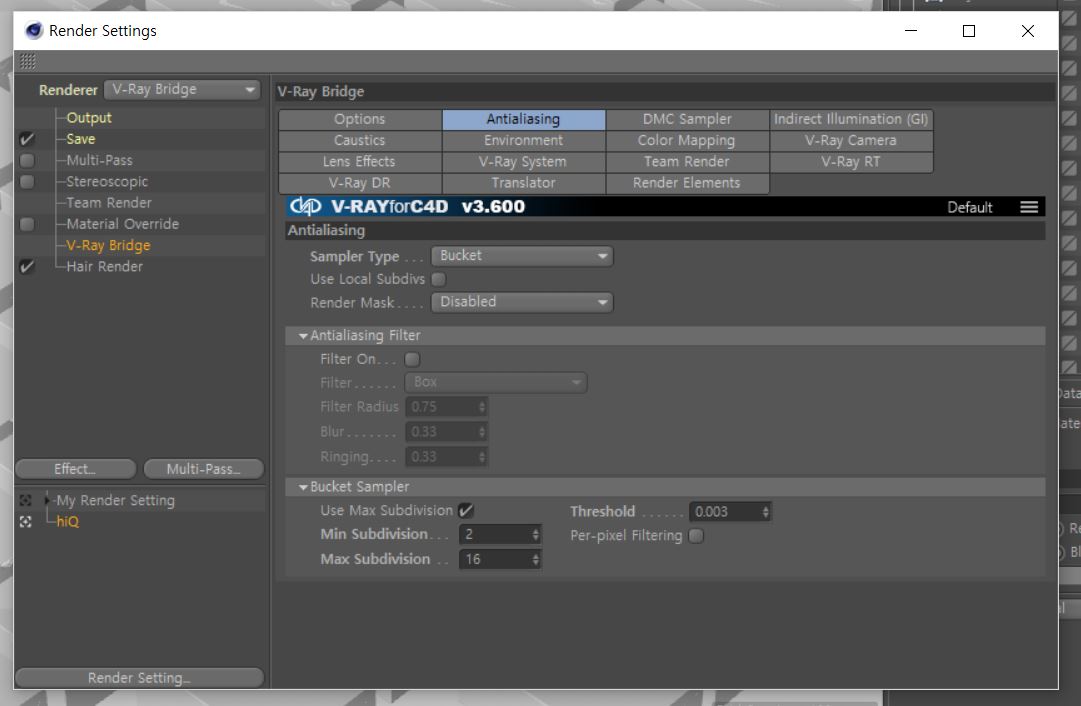The image size is (1081, 706).
Task: Open the Lens Effects tab
Action: 360,162
